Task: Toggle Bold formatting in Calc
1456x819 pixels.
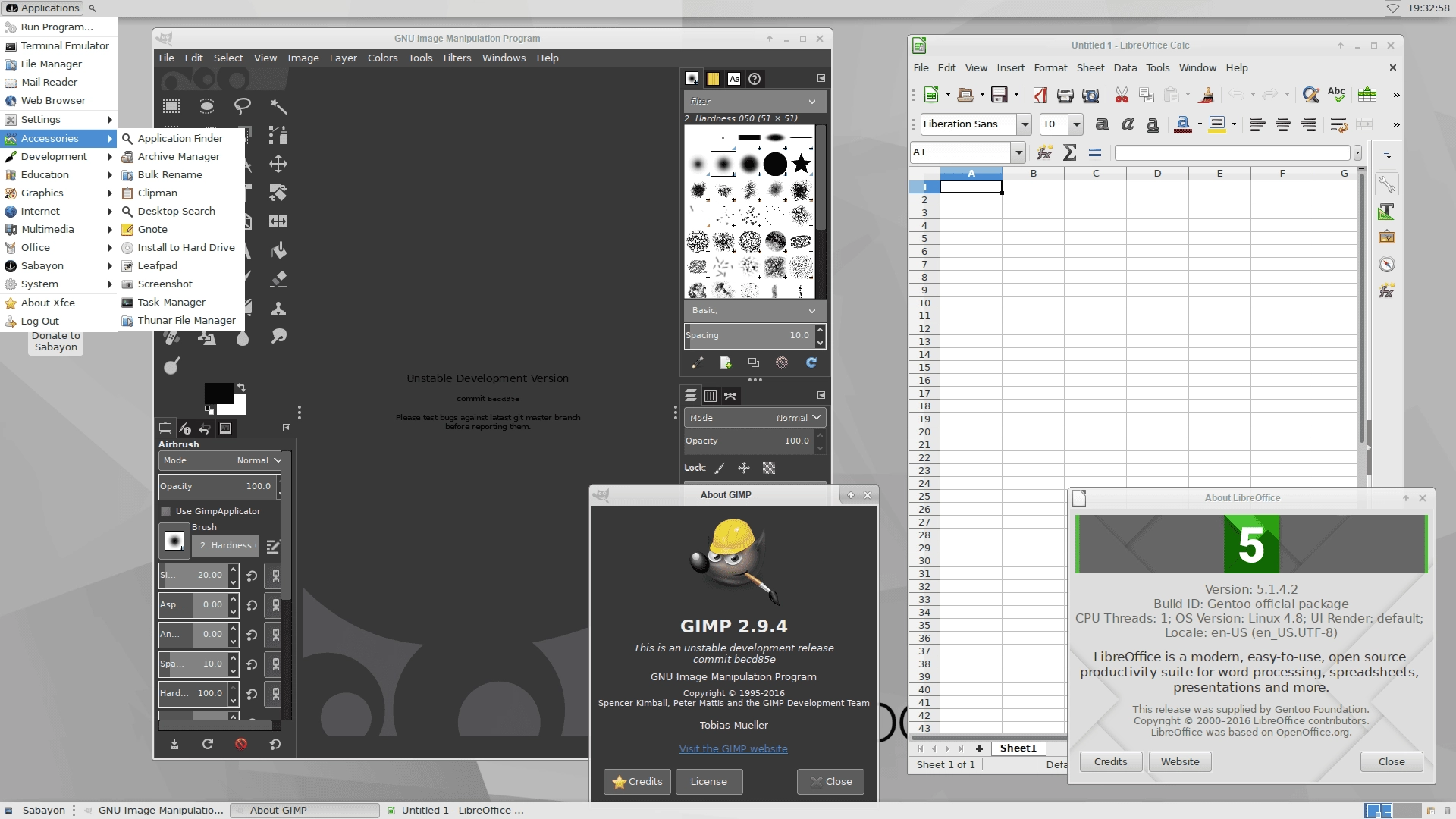Action: tap(1103, 124)
